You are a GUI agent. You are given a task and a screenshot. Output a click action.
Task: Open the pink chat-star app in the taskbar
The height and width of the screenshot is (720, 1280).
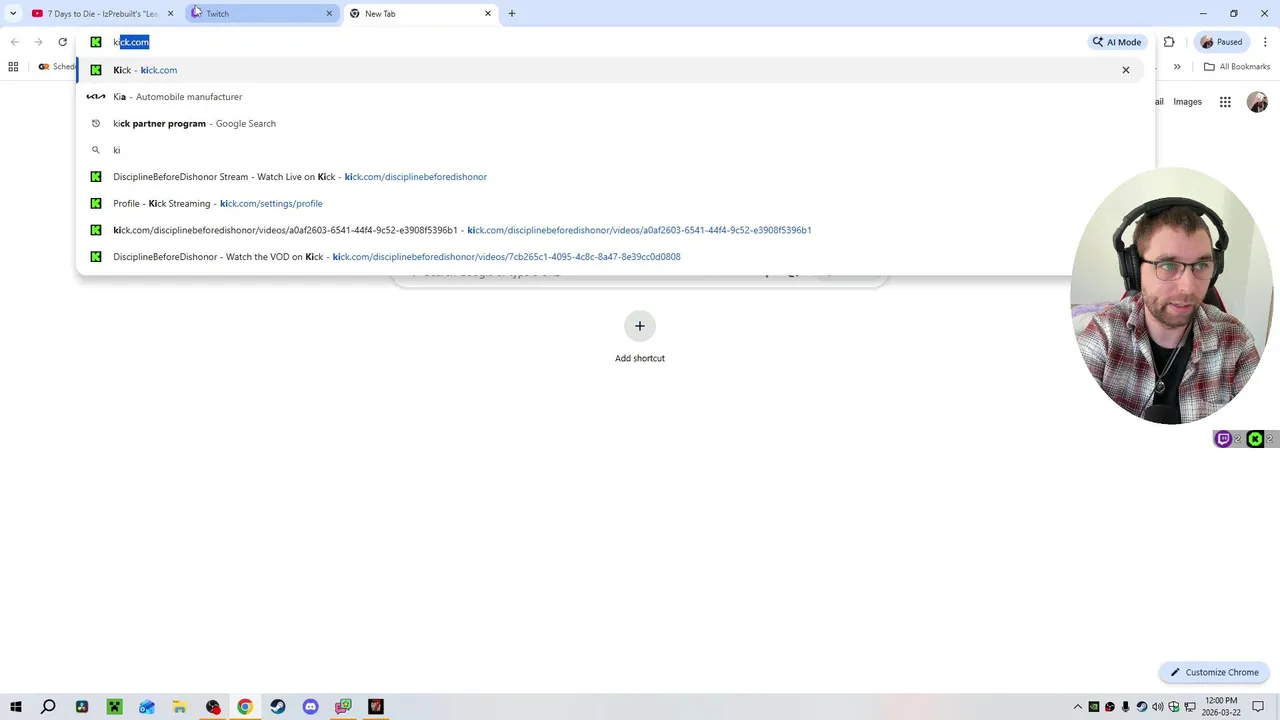[x=343, y=707]
